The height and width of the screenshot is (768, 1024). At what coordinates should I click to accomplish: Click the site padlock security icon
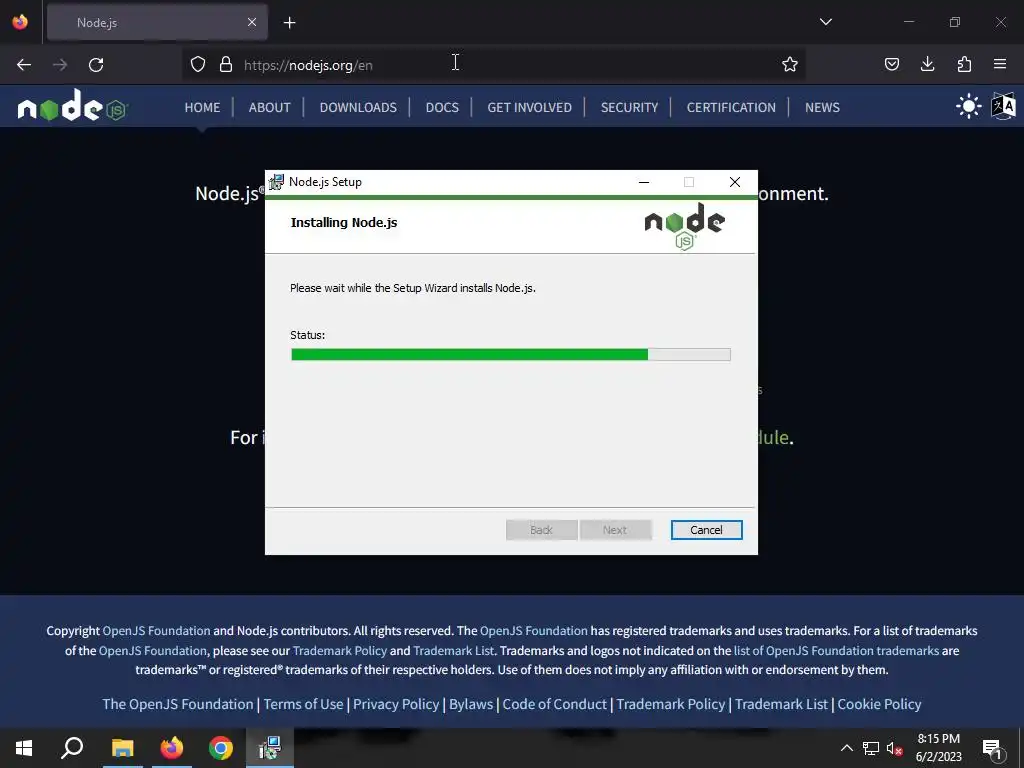click(226, 64)
